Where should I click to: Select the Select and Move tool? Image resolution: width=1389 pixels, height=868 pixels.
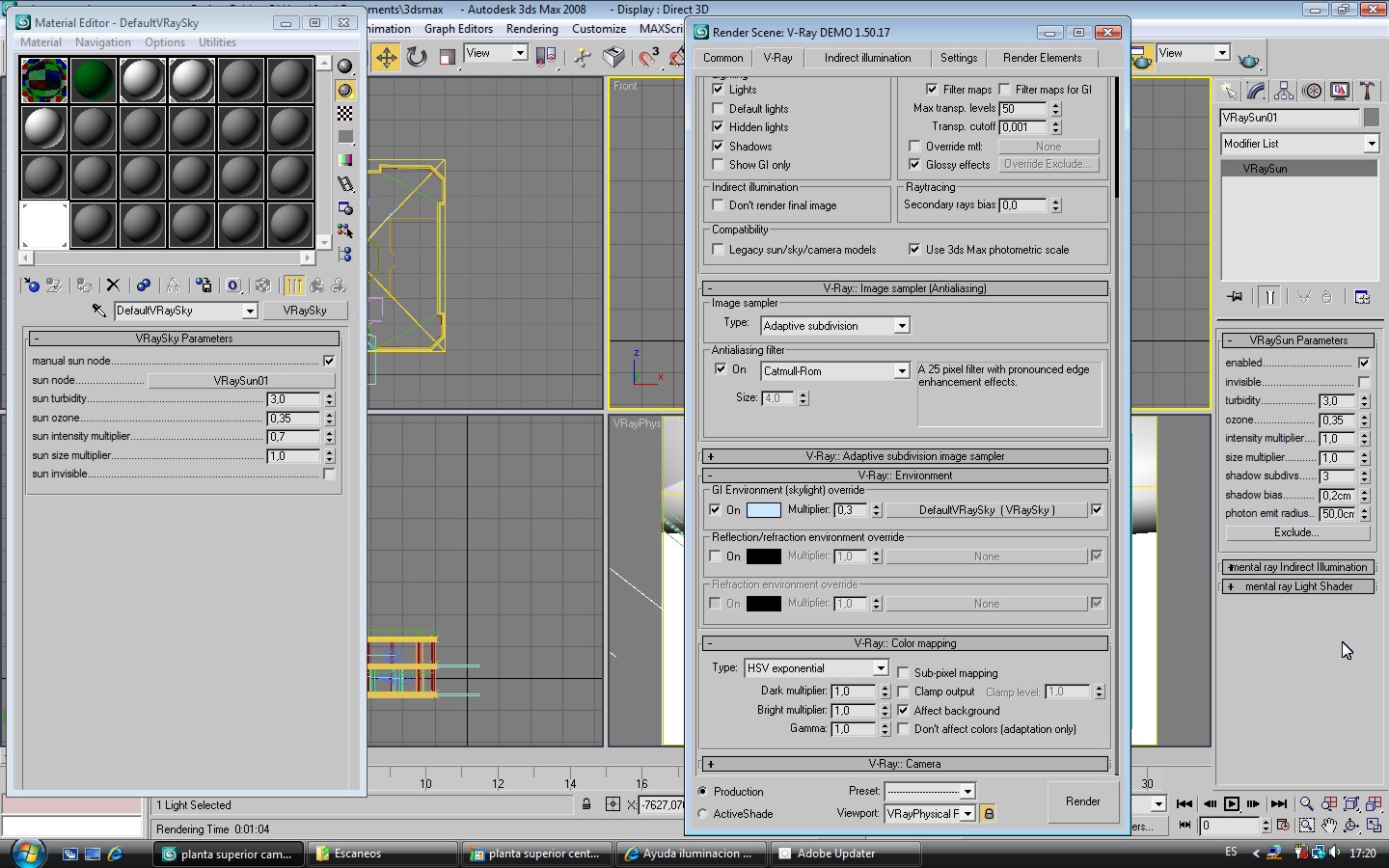[386, 57]
